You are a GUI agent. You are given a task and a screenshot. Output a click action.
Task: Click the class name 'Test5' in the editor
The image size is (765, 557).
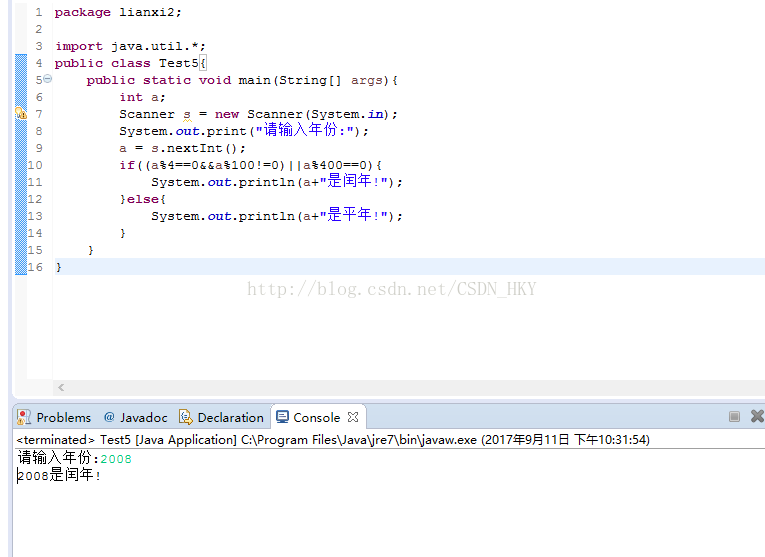(x=179, y=63)
